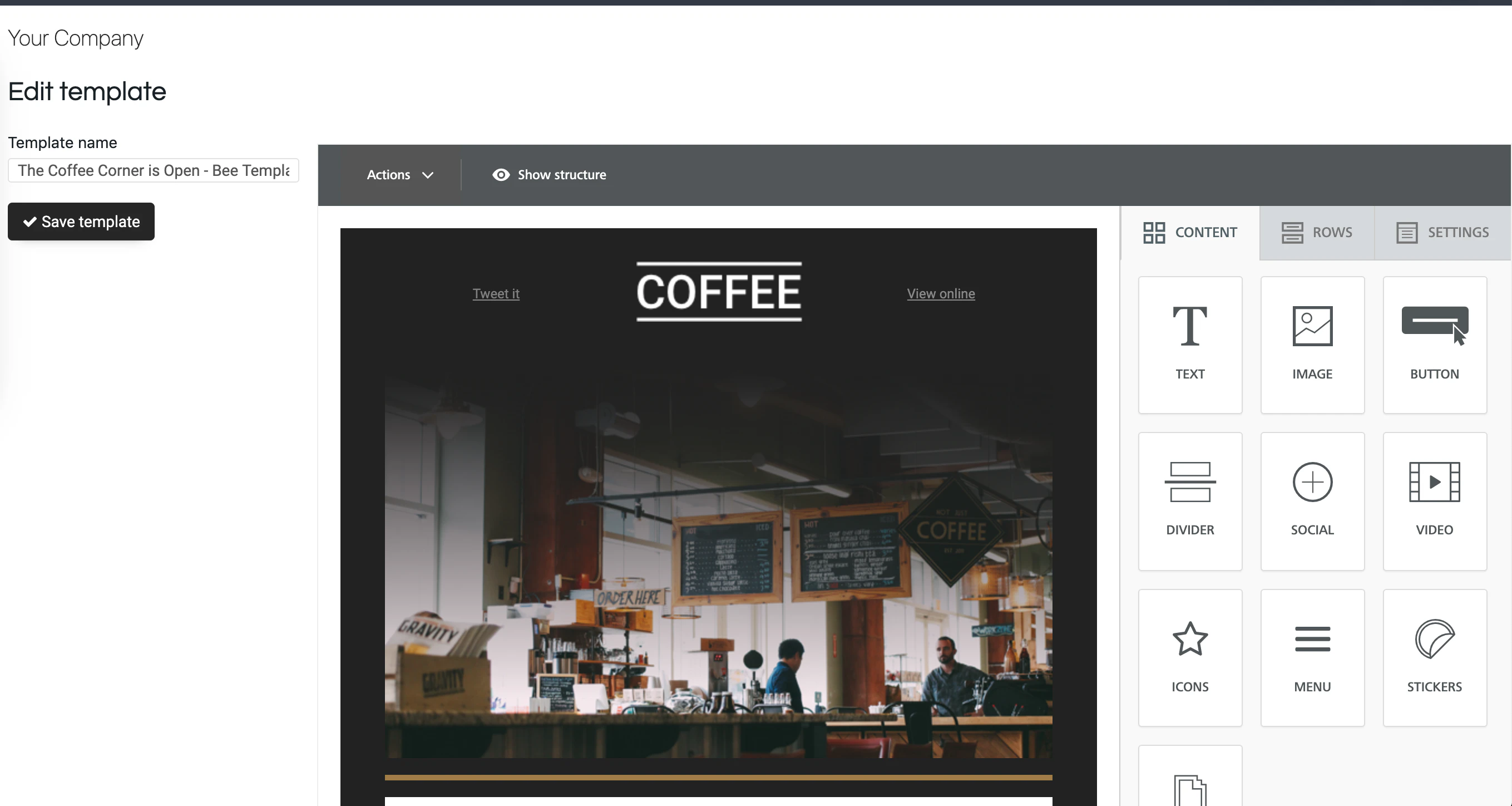This screenshot has width=1512, height=806.
Task: Enable the structure outline with the eye icon
Action: point(501,174)
